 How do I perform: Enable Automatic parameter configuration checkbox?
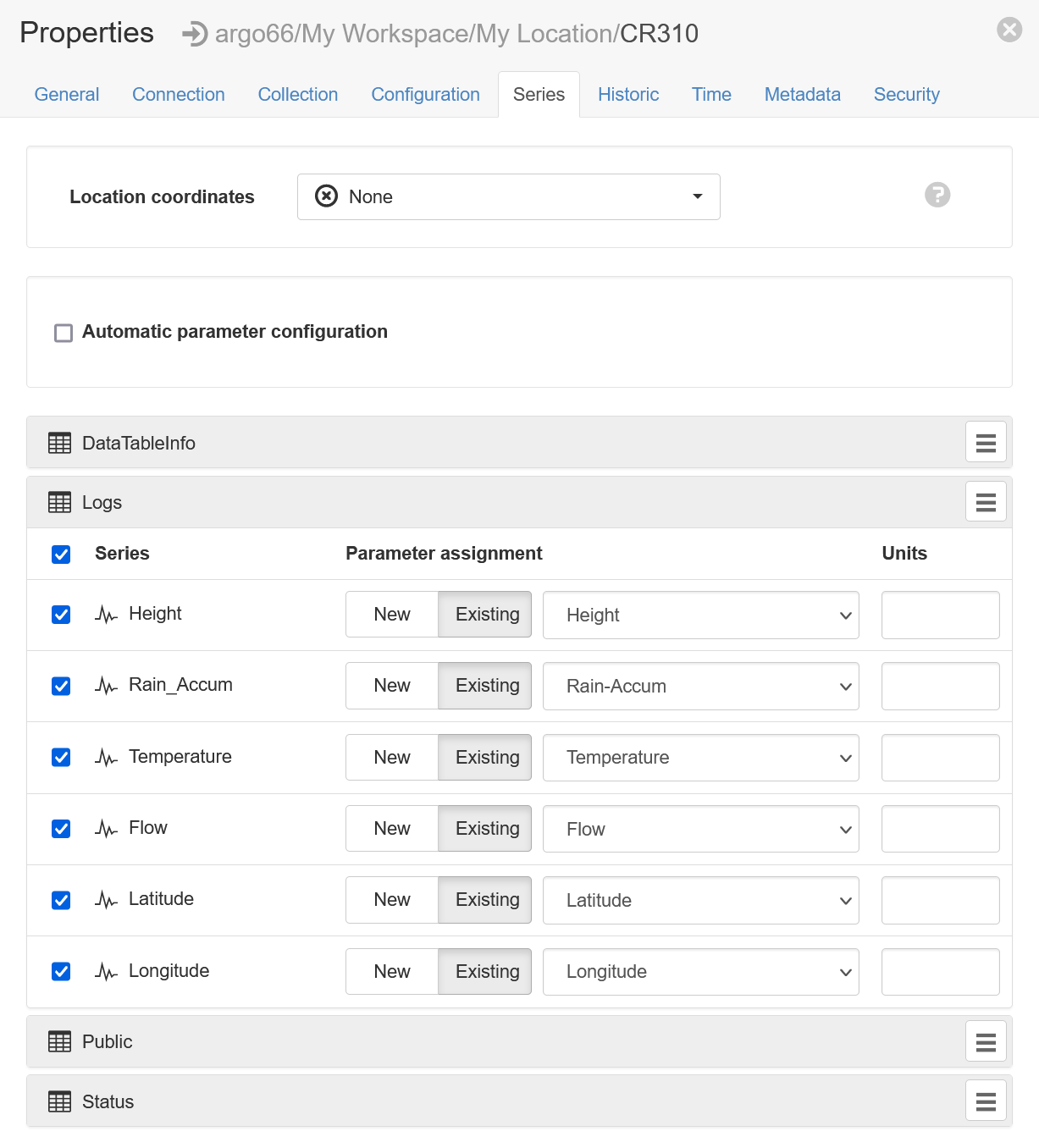(64, 333)
